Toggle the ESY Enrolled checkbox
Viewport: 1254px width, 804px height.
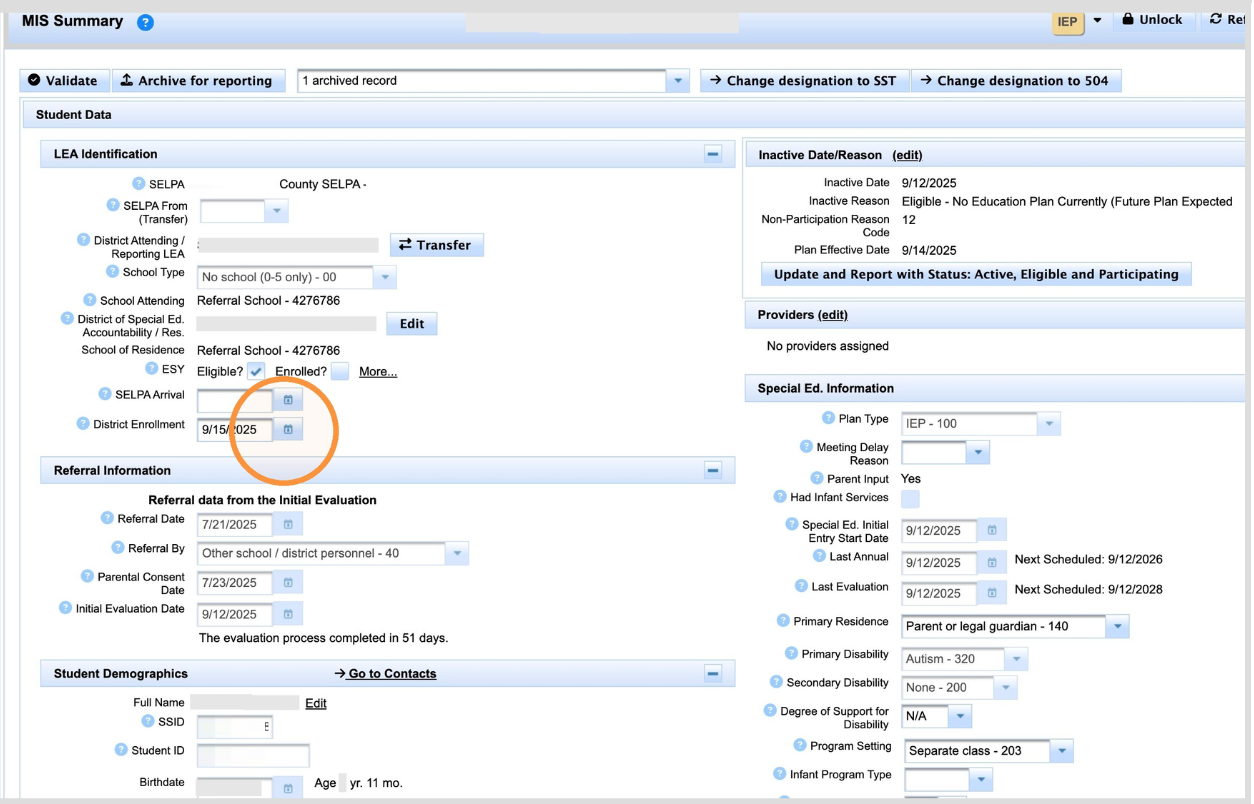click(x=340, y=371)
